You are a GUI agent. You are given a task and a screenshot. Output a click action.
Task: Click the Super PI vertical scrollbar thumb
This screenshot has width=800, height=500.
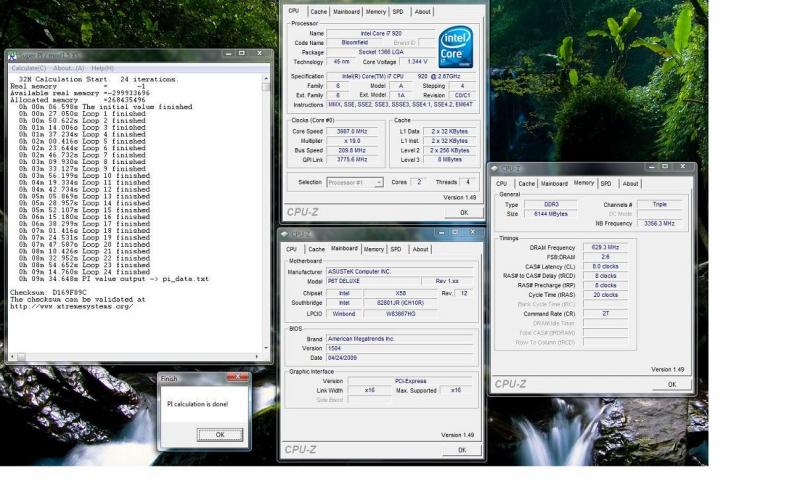266,87
